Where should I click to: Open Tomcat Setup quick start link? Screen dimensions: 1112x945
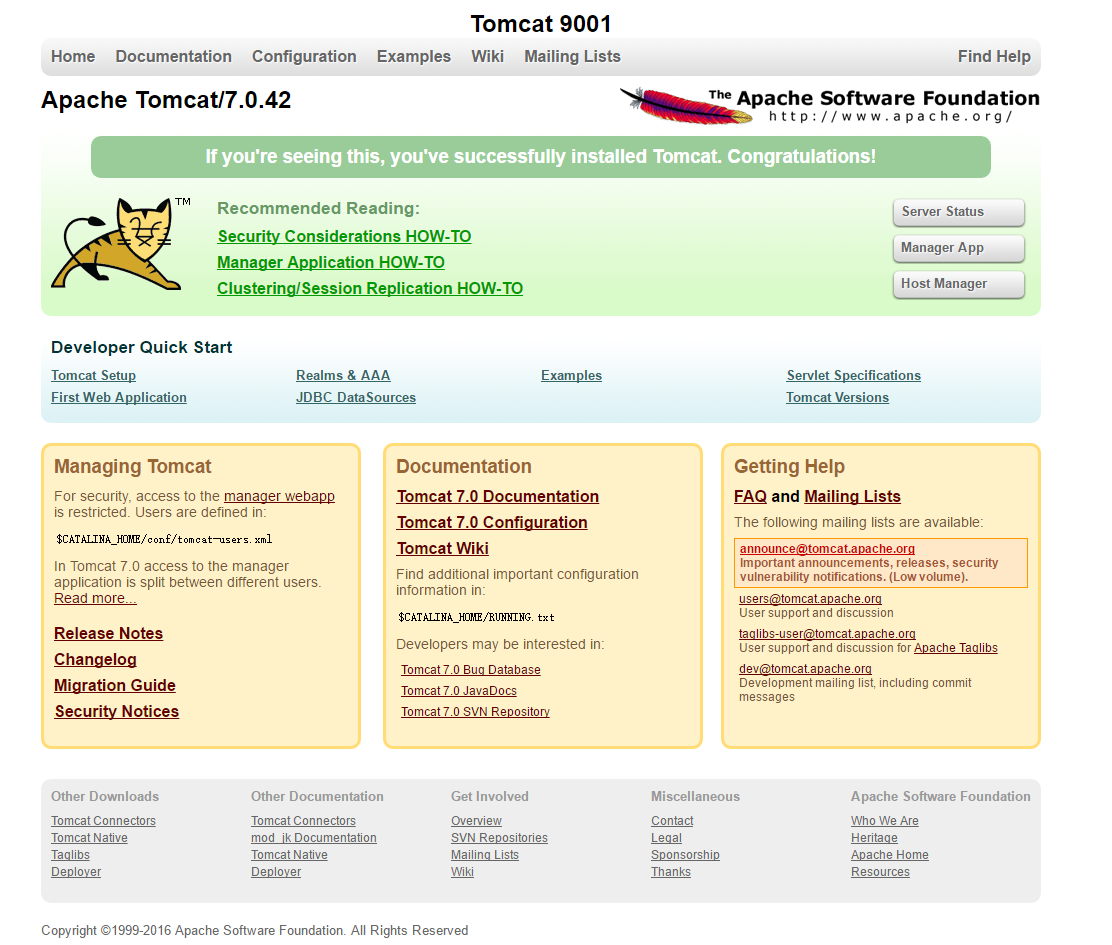[x=94, y=376]
